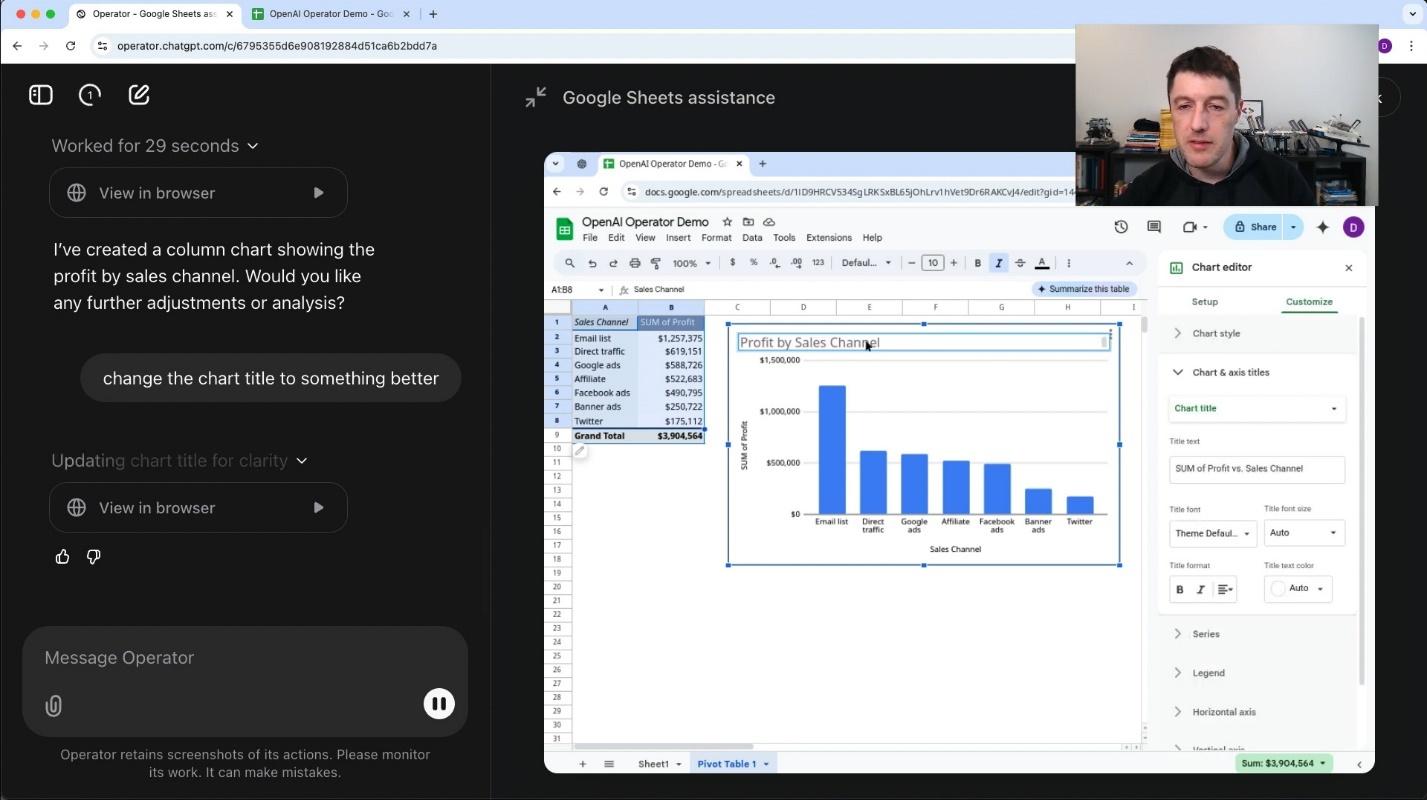Open the second View in browser card
Image resolution: width=1427 pixels, height=800 pixels.
tap(198, 508)
